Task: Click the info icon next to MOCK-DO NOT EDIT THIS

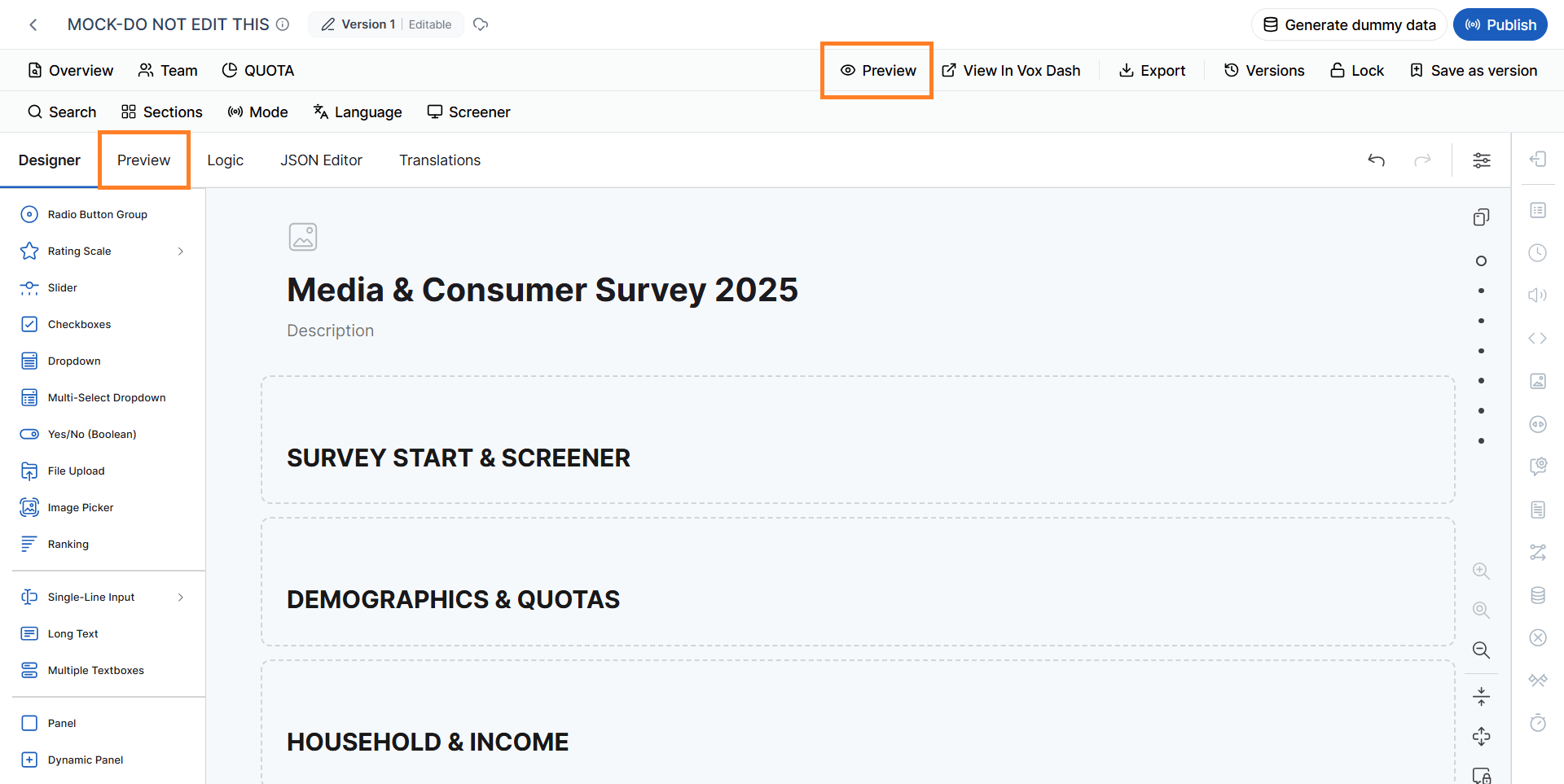Action: 283,24
